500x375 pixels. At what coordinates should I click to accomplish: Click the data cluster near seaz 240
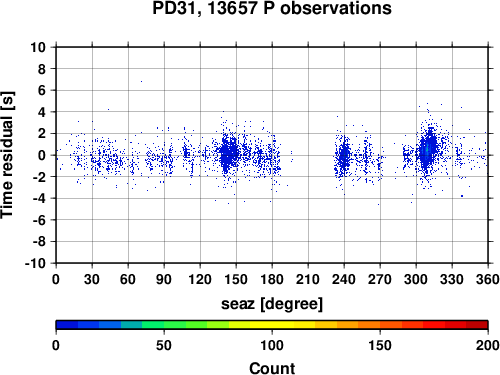pos(343,156)
